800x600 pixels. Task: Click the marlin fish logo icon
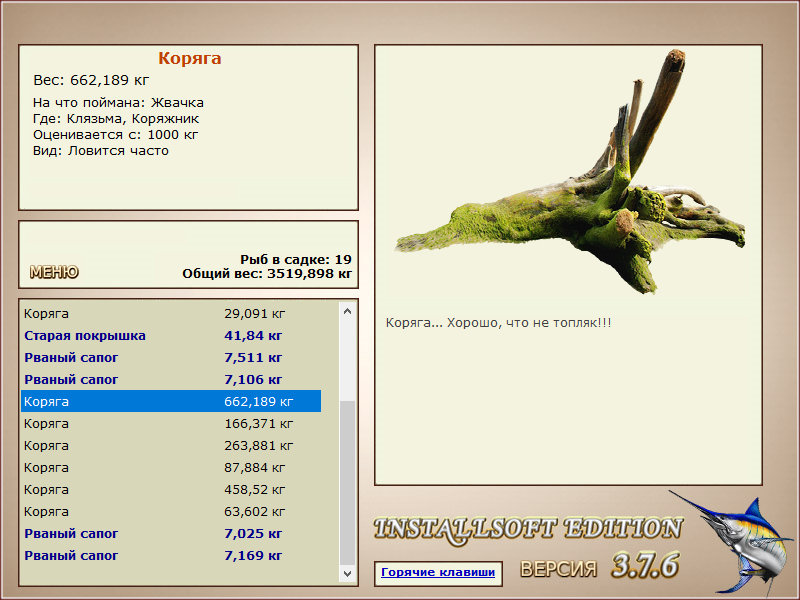[734, 543]
